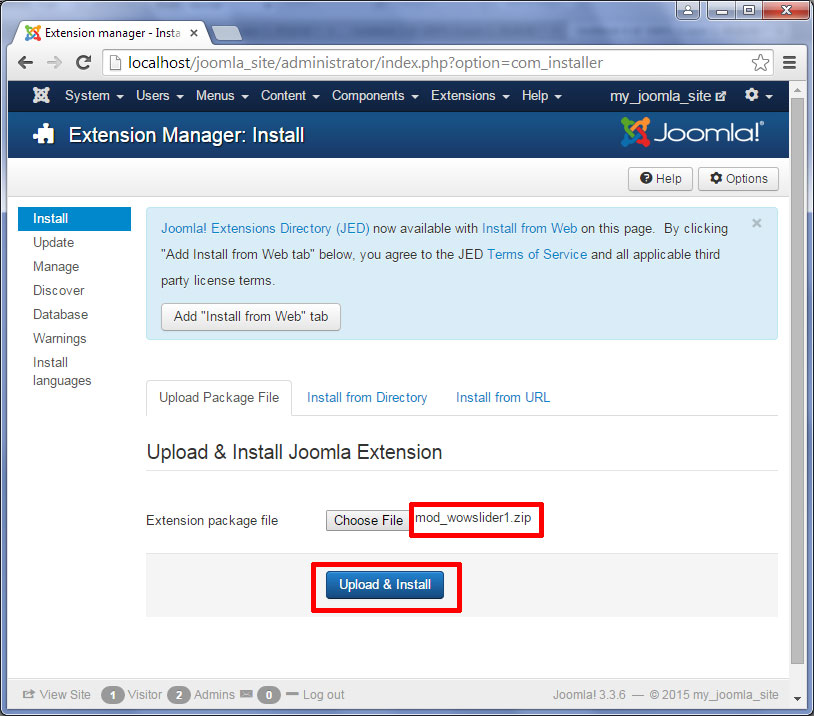Click the browser forward arrow
Screen dimensions: 814x716
pyautogui.click(x=54, y=63)
